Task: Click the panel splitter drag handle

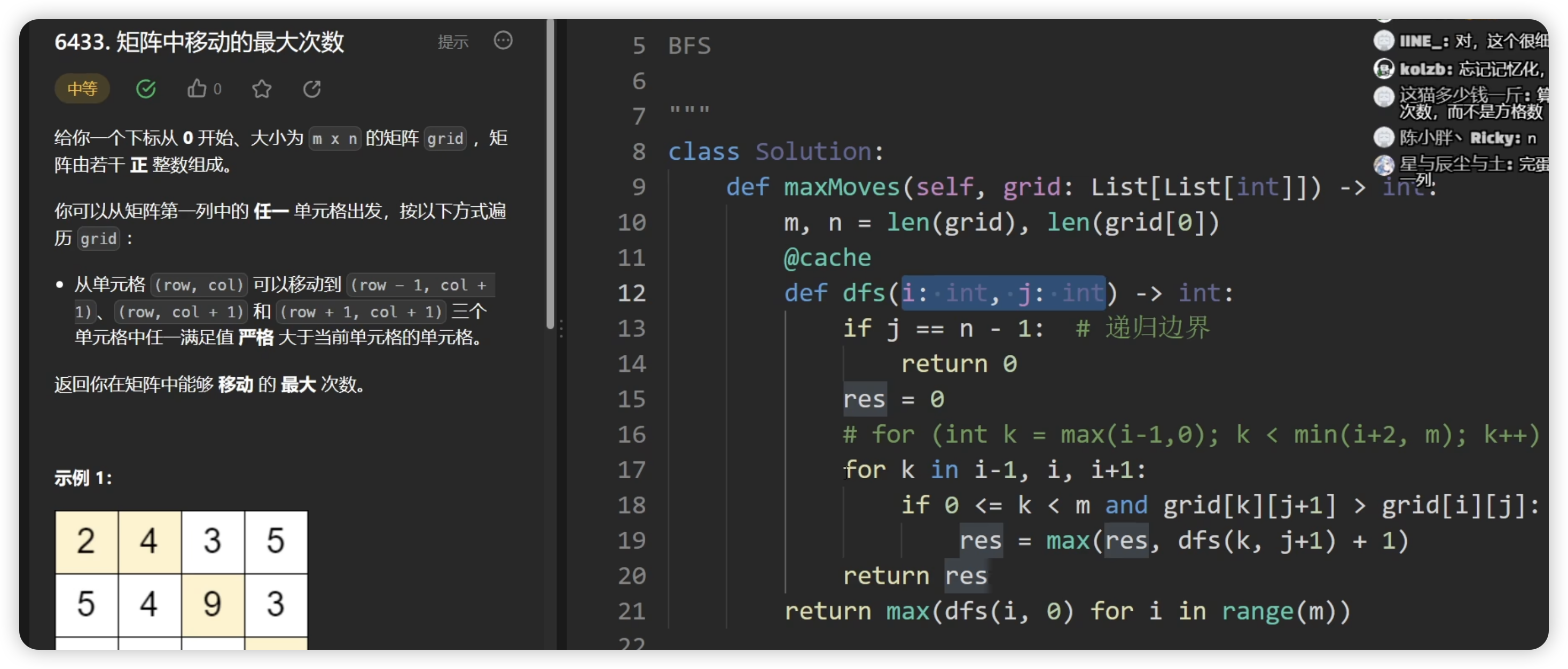Action: [x=561, y=329]
